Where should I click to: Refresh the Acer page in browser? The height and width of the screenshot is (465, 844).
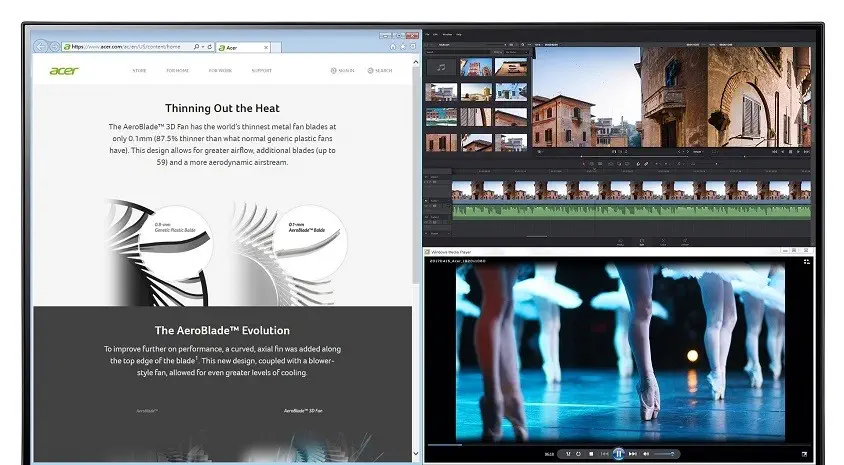pyautogui.click(x=209, y=47)
